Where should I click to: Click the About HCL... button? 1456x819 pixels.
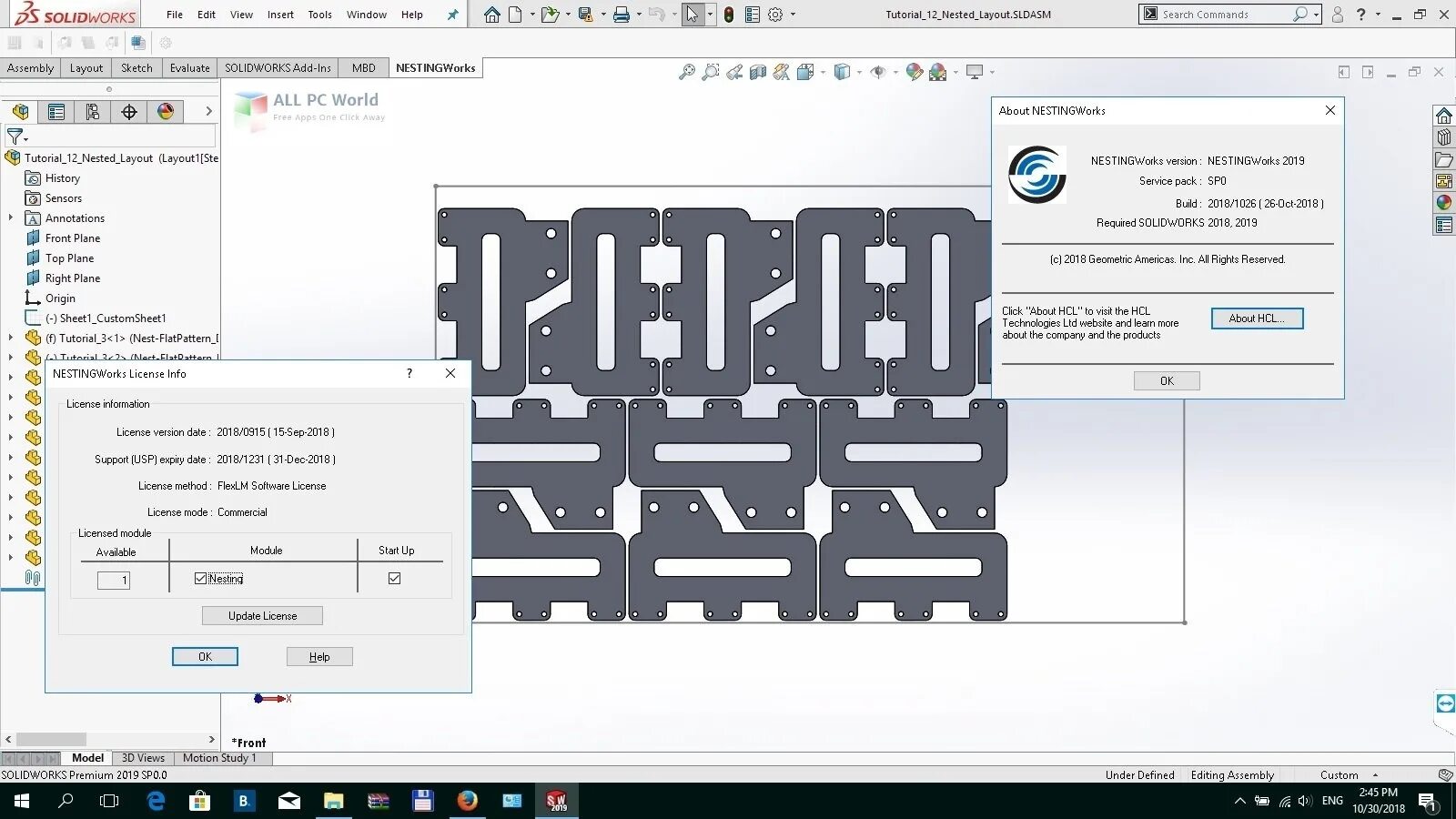click(1257, 318)
